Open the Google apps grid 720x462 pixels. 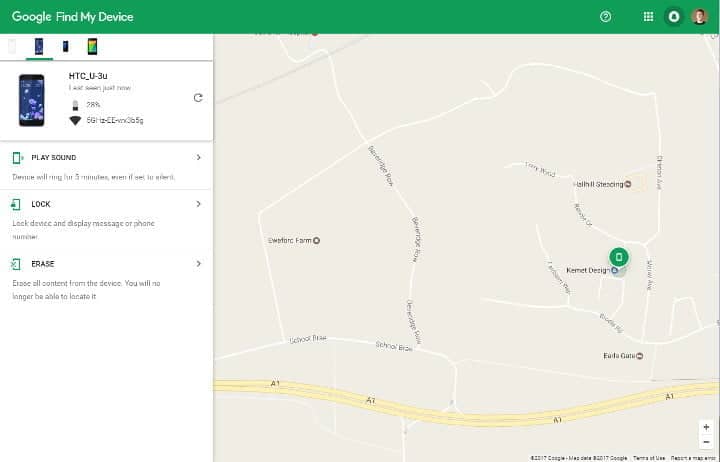coord(648,17)
